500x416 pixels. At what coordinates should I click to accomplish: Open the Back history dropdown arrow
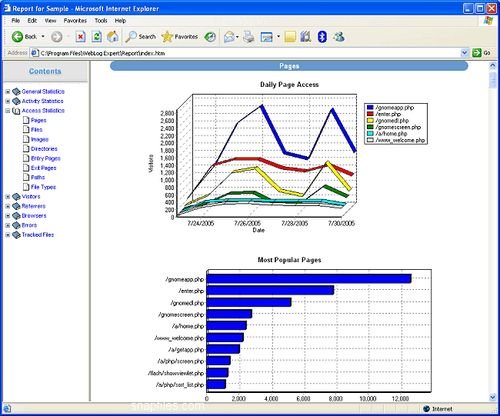coord(43,37)
